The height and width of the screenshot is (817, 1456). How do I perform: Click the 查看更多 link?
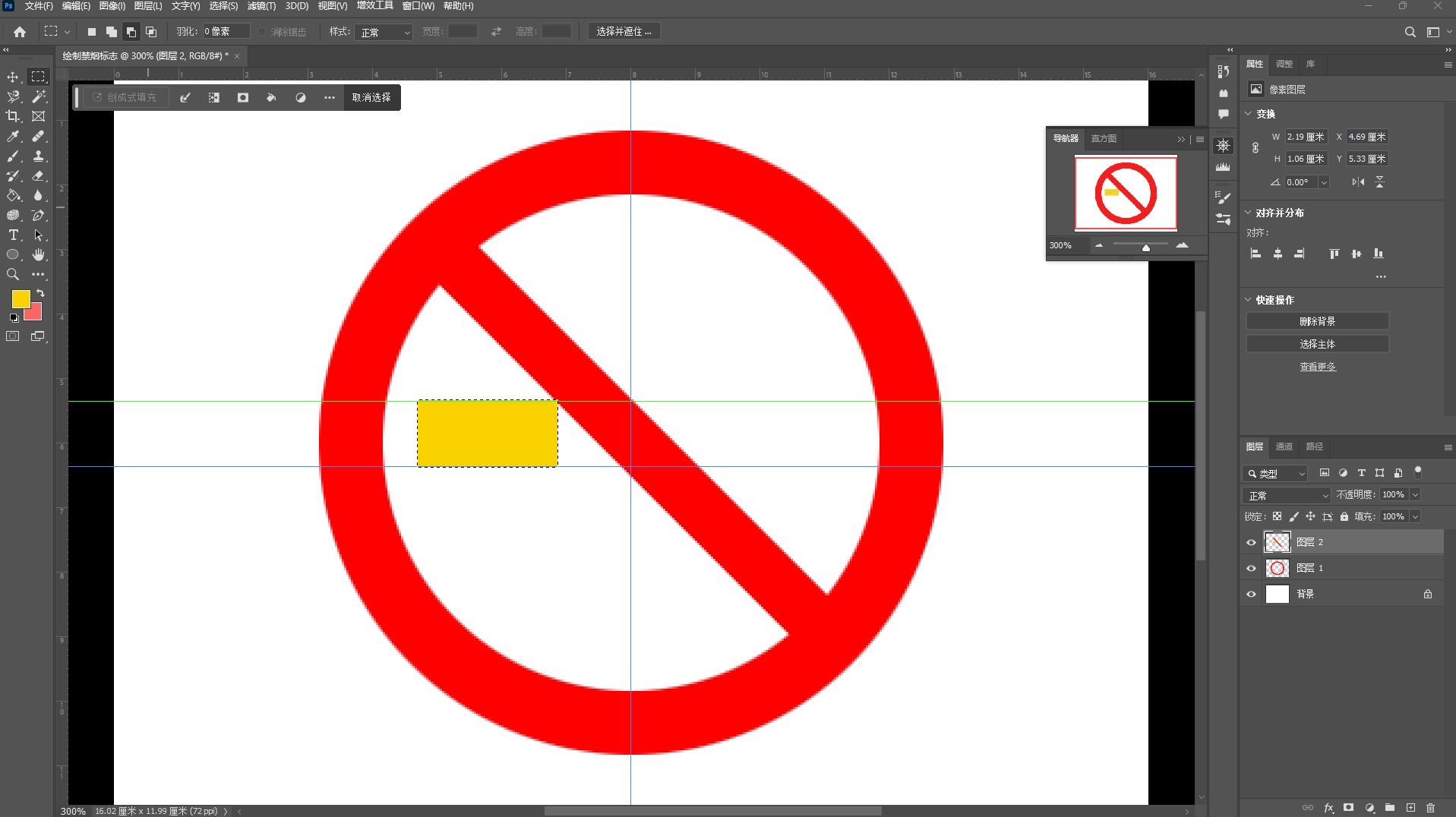coord(1317,367)
